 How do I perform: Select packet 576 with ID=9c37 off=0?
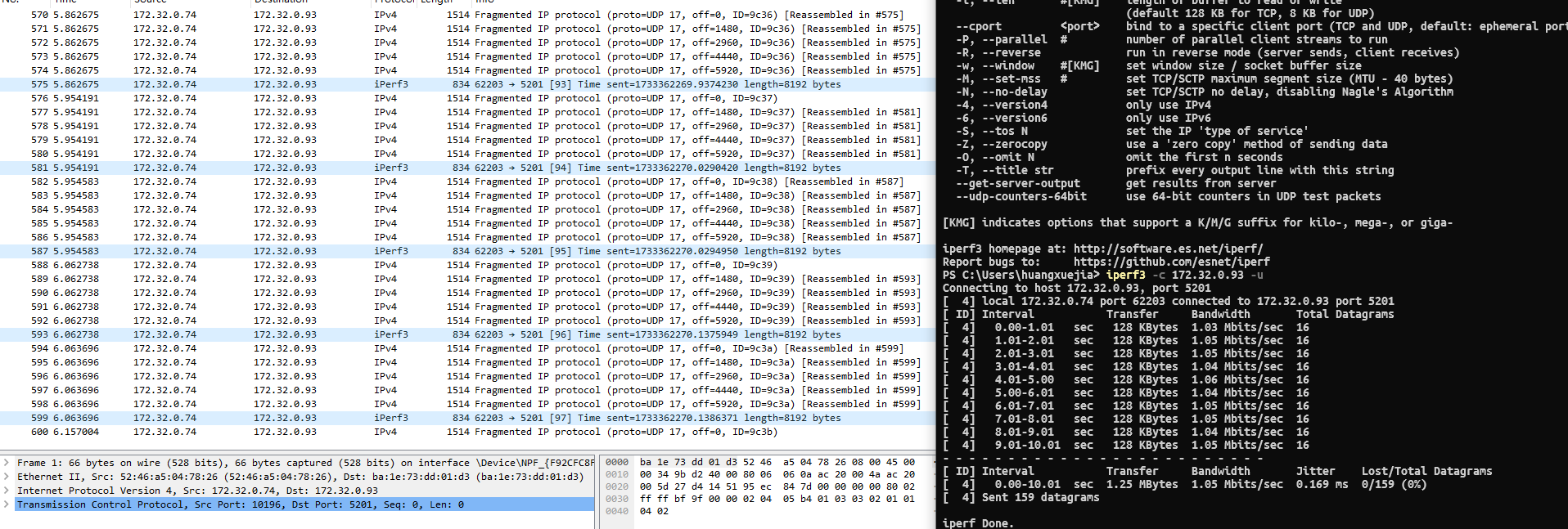467,98
